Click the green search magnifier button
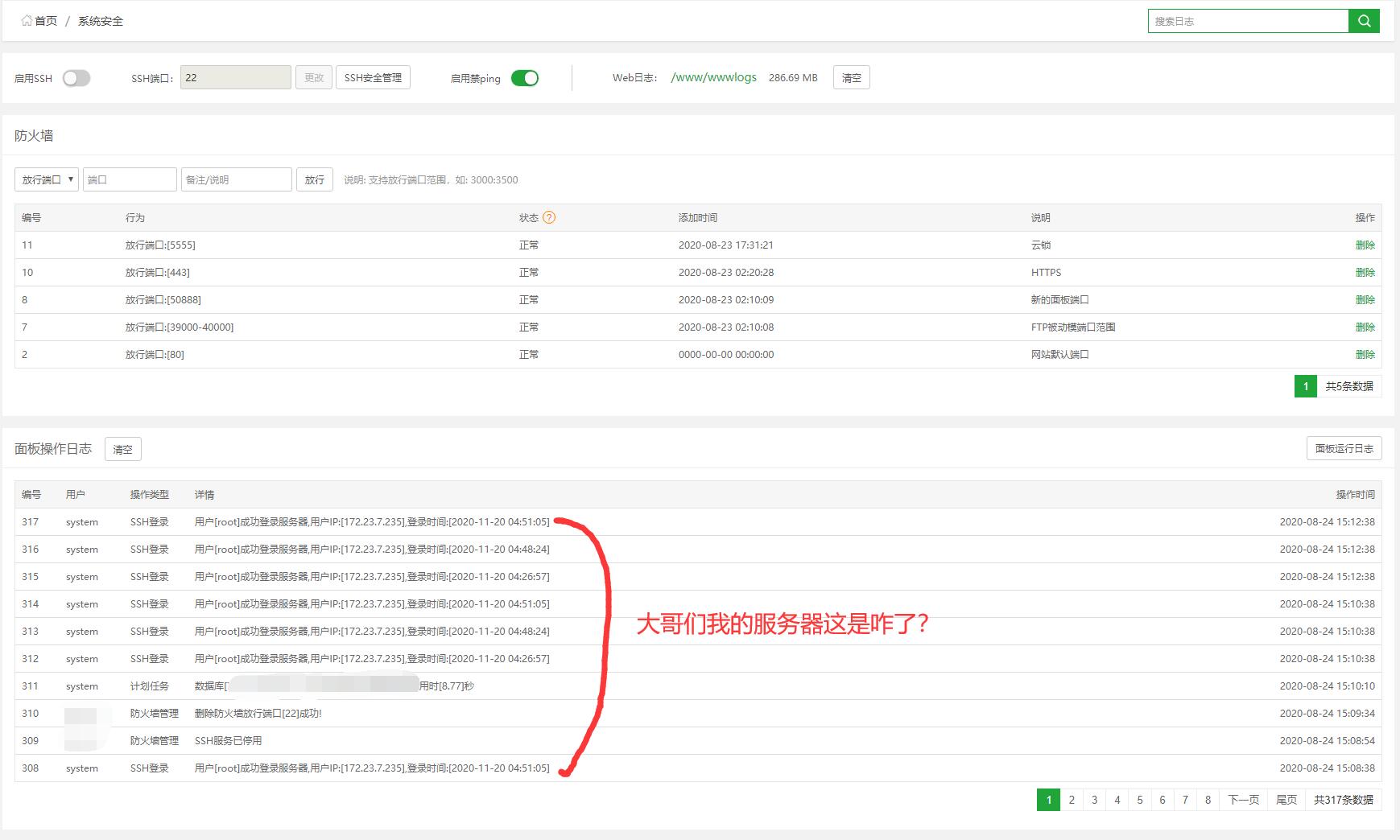The image size is (1400, 840). coord(1364,21)
